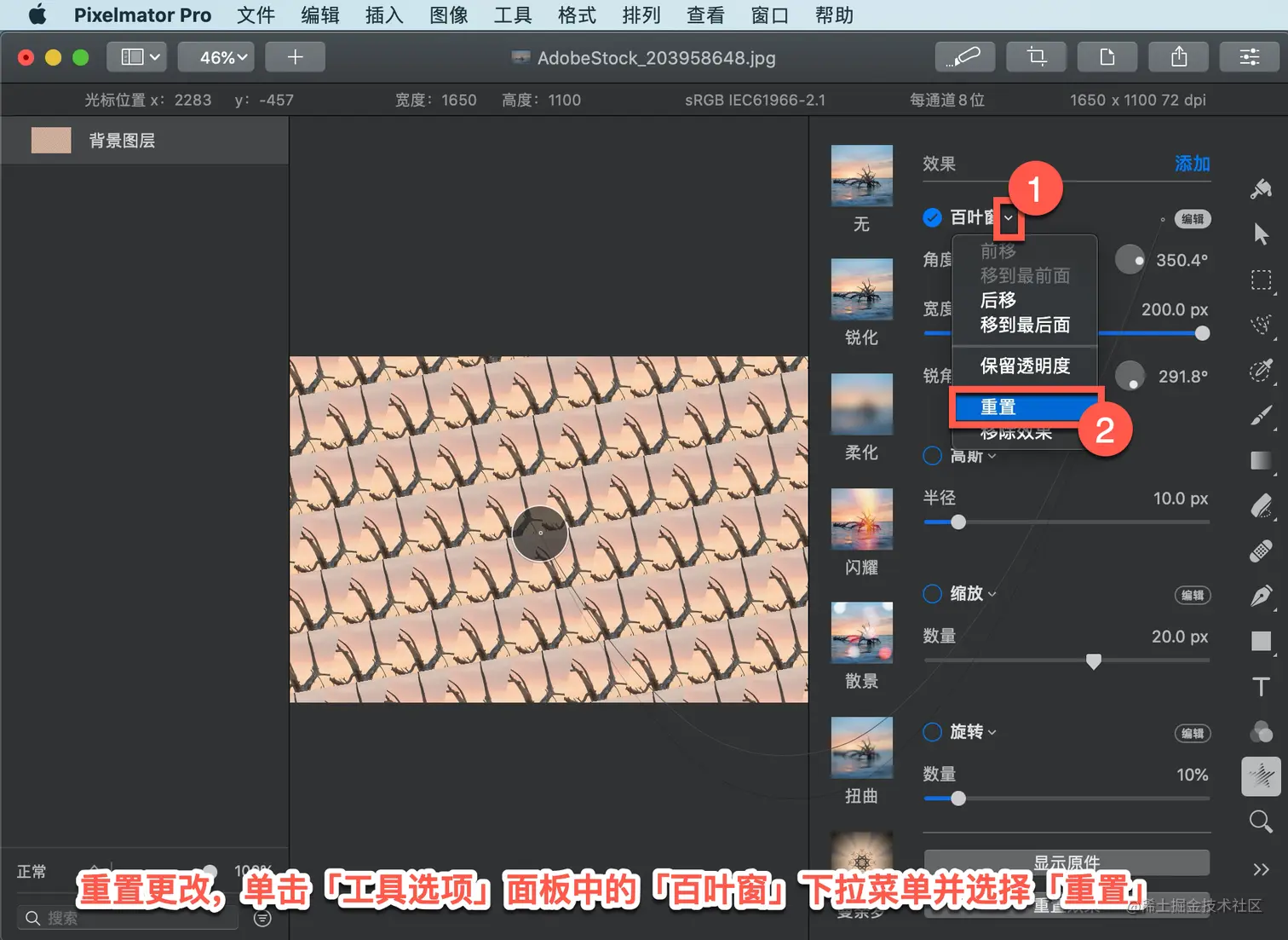Open the sidebar layout dropdown in toolbar
This screenshot has height=940, width=1288.
(x=137, y=57)
